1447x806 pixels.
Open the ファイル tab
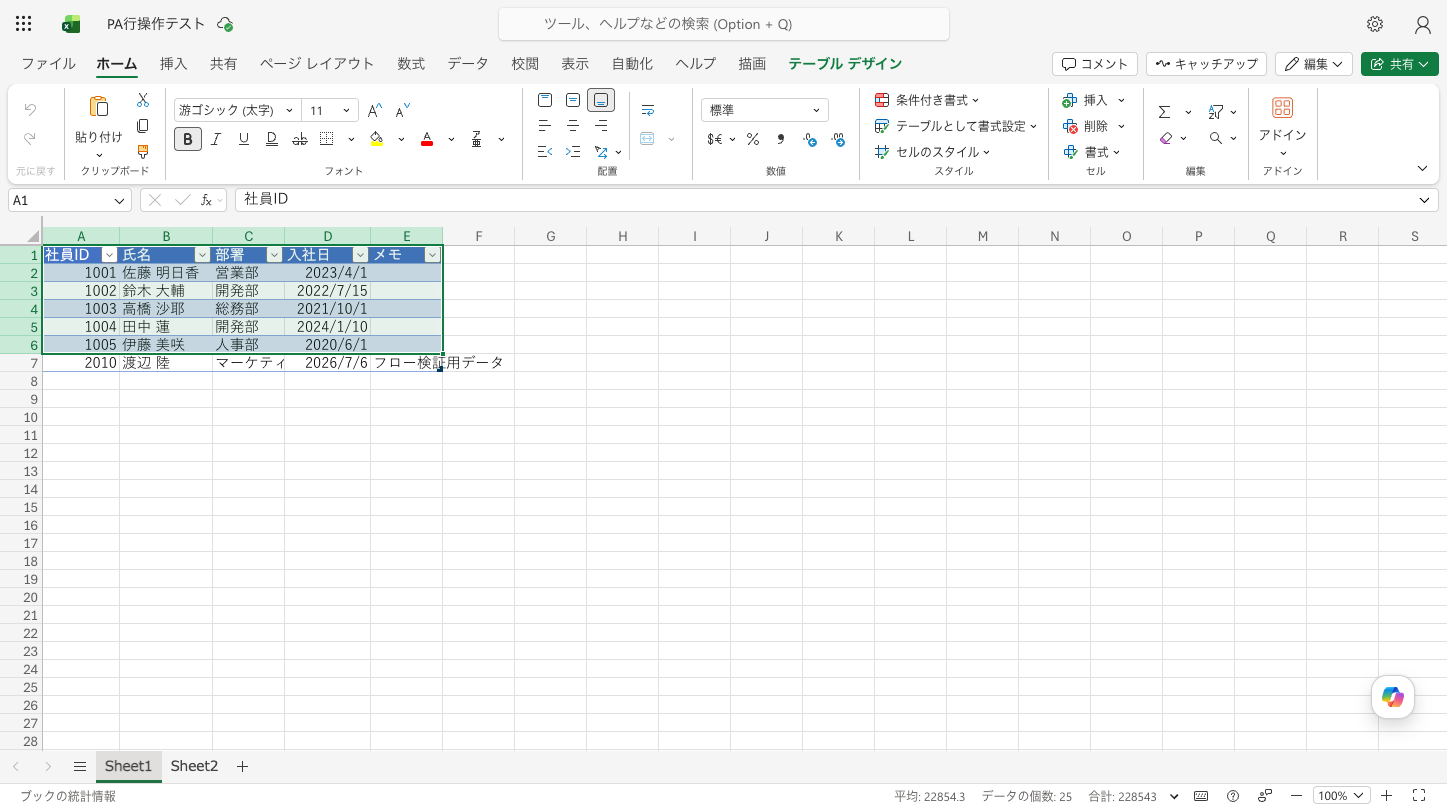[48, 64]
